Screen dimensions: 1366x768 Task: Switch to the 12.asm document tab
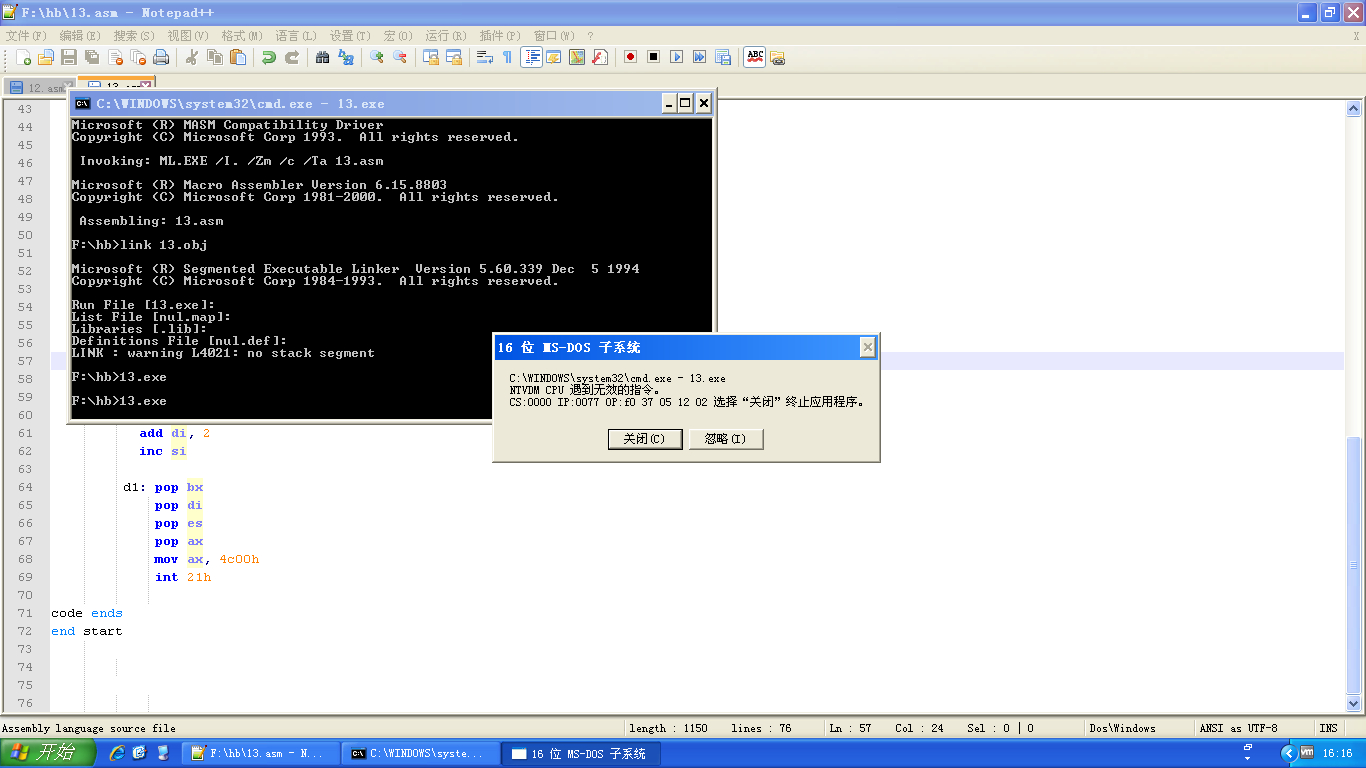40,88
